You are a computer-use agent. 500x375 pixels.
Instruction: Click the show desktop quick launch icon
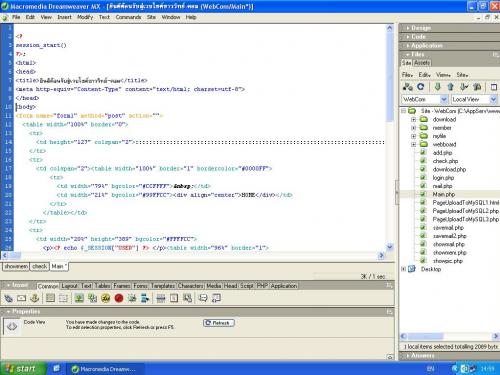pyautogui.click(x=57, y=369)
